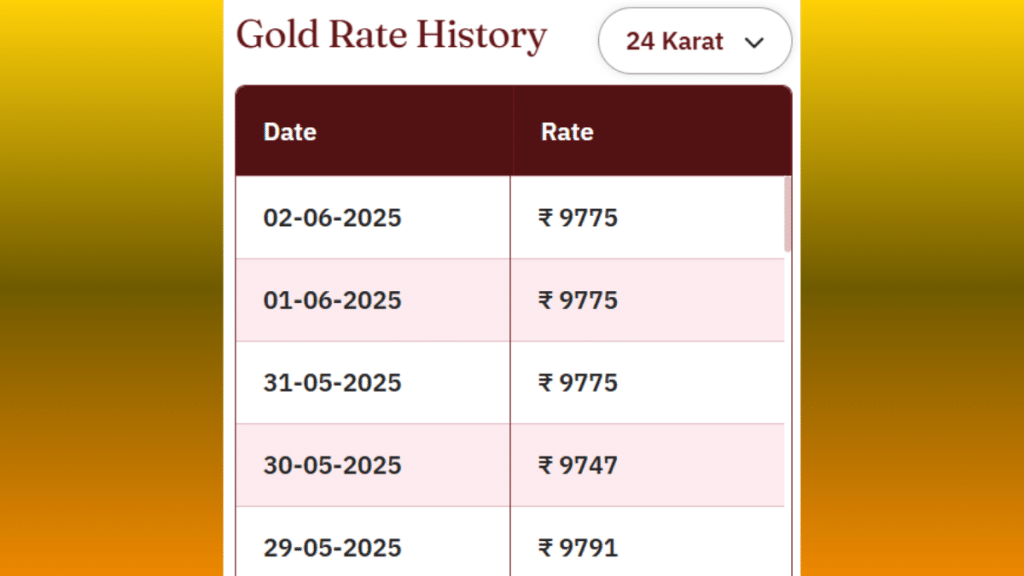Click the gradient area right of the table
1024x576 pixels.
(912, 288)
